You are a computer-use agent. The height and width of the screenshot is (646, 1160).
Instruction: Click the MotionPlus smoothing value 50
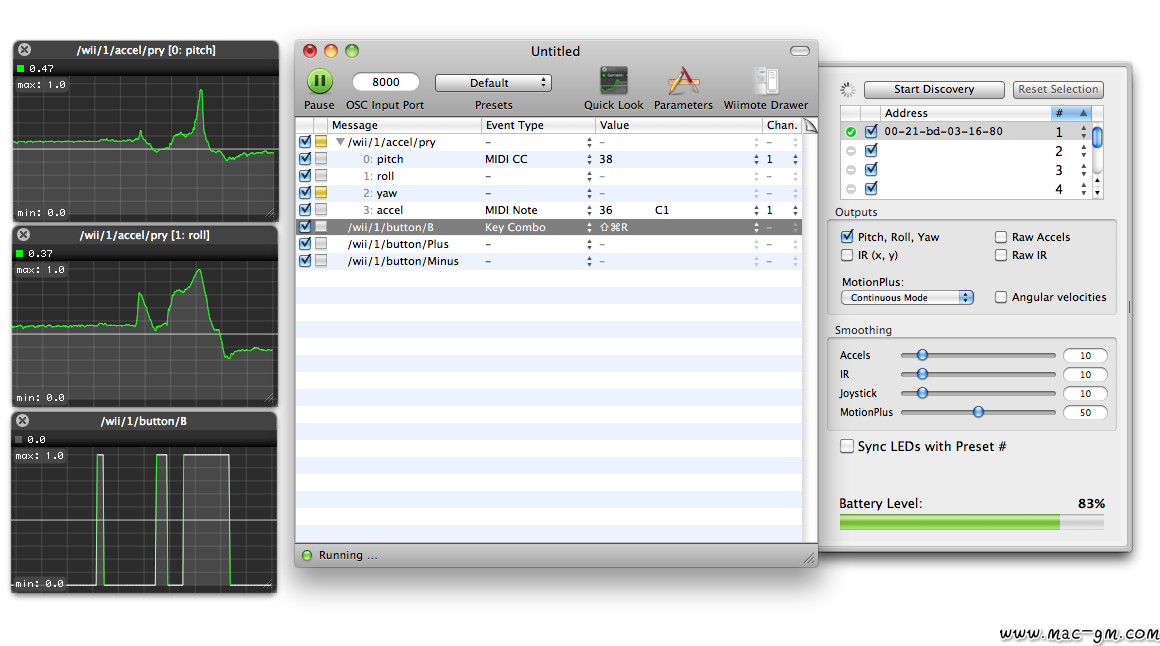tap(1085, 412)
